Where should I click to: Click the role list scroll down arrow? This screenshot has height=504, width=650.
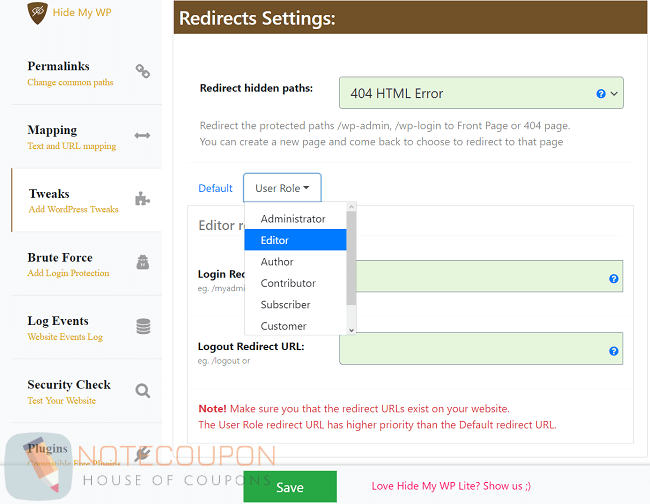click(352, 330)
